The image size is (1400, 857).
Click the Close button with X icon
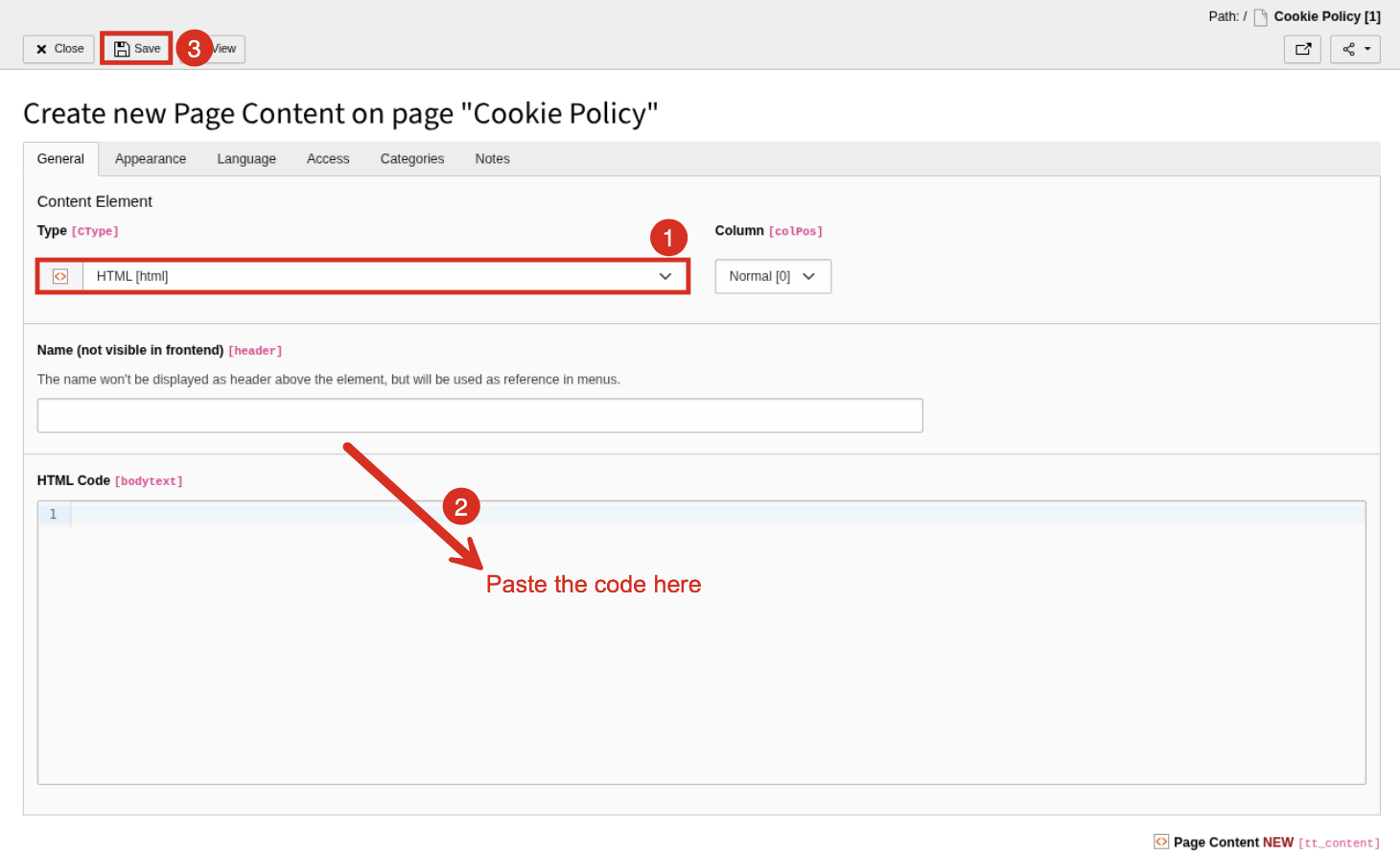58,49
